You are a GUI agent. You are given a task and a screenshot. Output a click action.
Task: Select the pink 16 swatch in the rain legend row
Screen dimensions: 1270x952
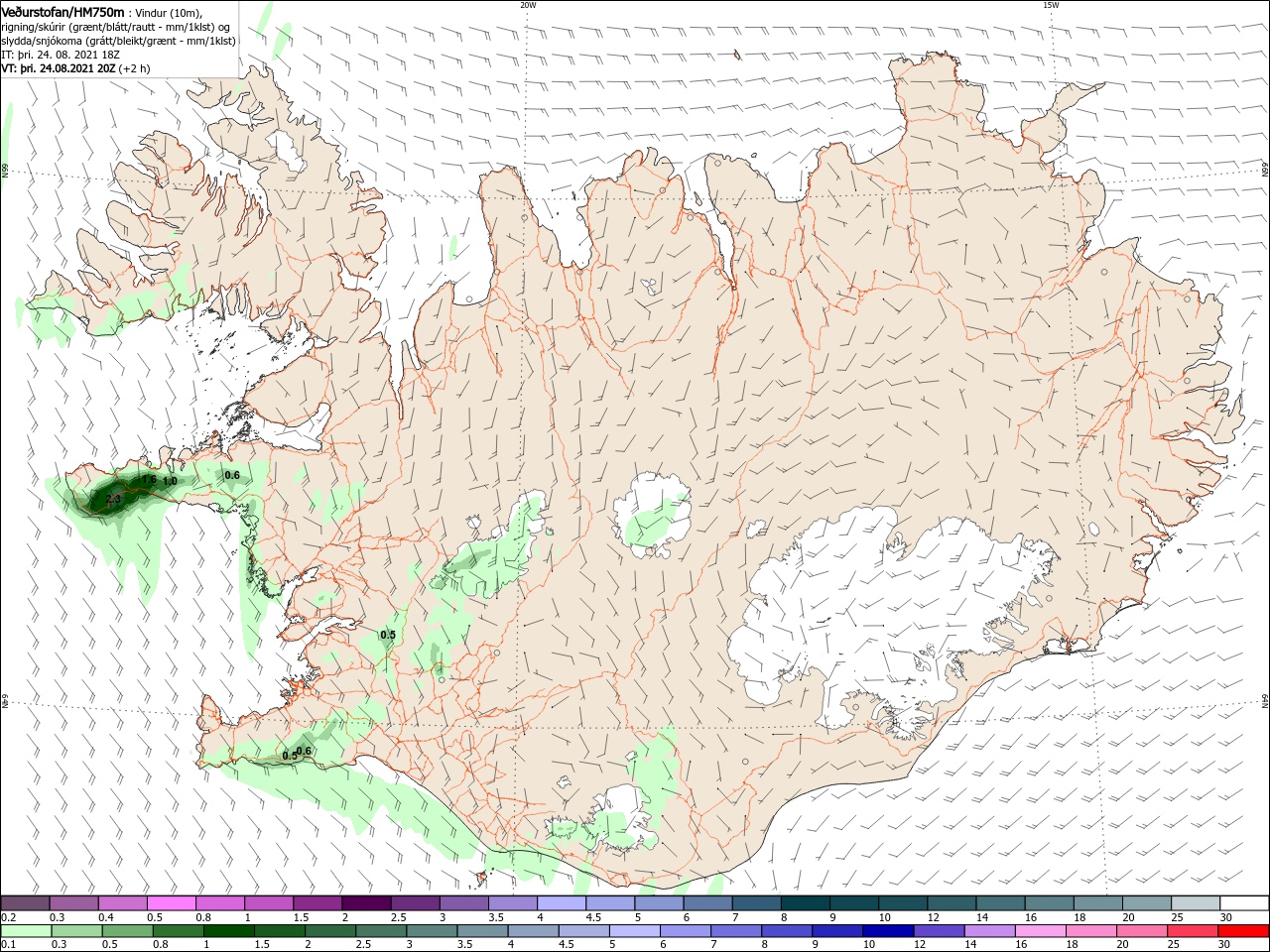coord(1041,931)
